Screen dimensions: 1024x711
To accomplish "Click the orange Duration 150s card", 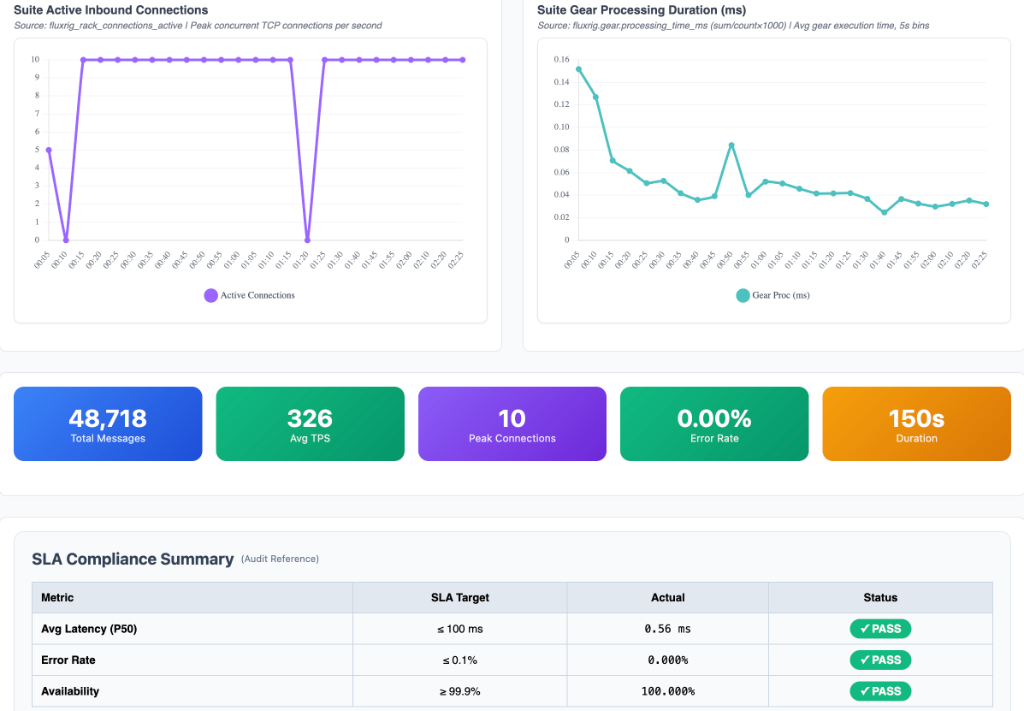I will [916, 424].
